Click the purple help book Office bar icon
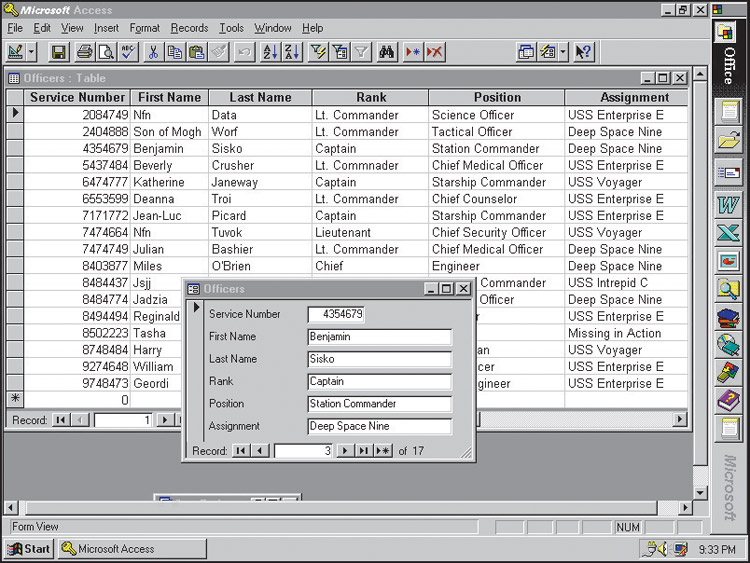The height and width of the screenshot is (563, 750). 728,400
